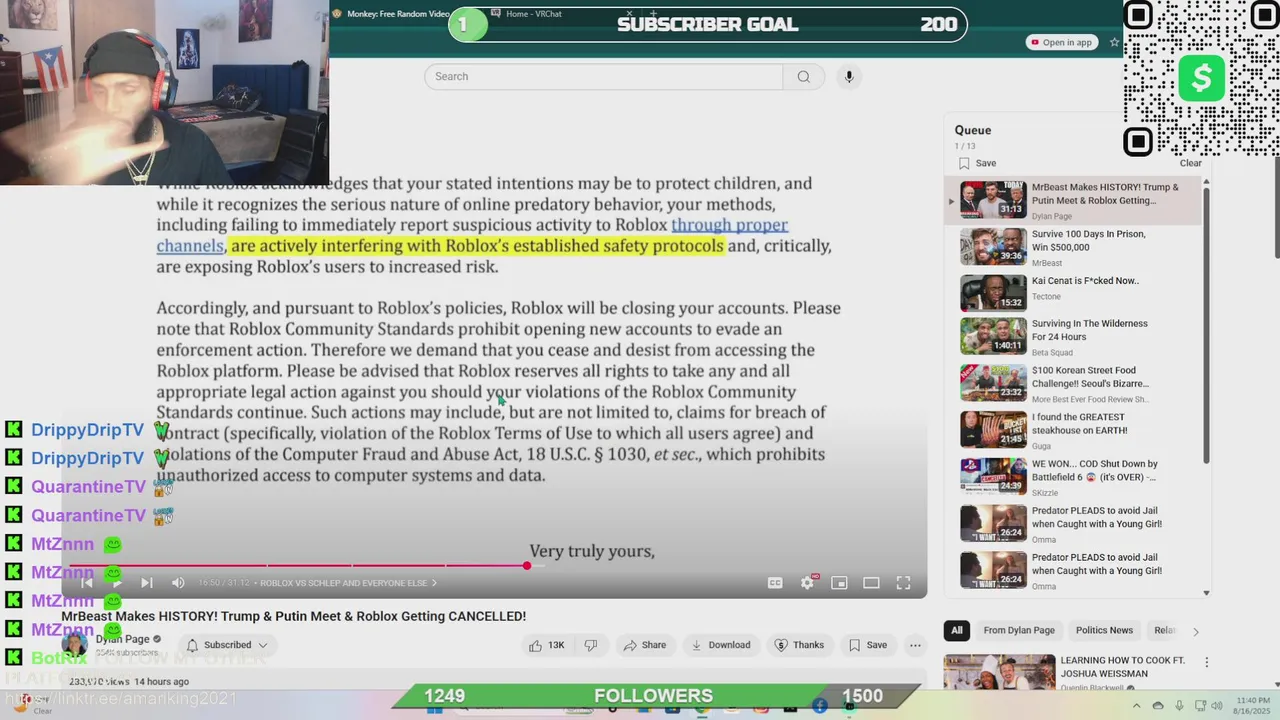Viewport: 1280px width, 720px height.
Task: Focus the YouTube search box
Action: (x=604, y=77)
